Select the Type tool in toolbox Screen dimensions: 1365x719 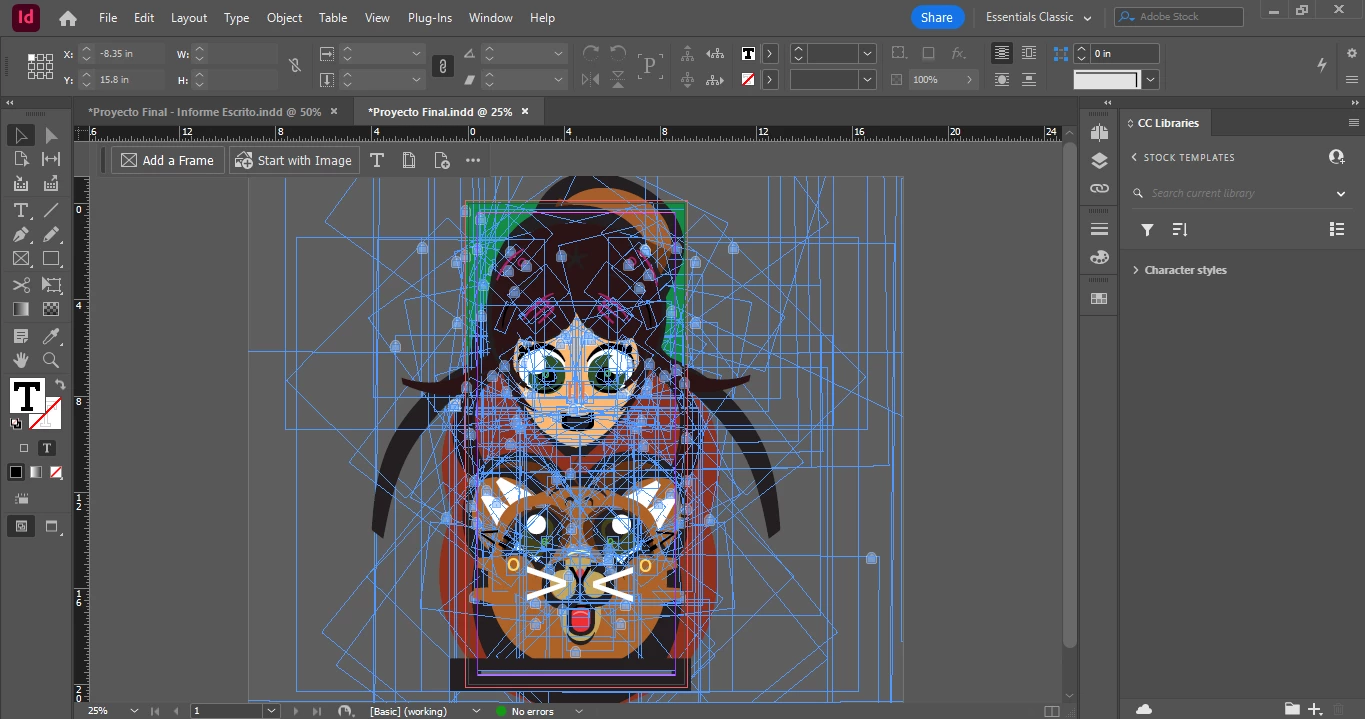21,210
